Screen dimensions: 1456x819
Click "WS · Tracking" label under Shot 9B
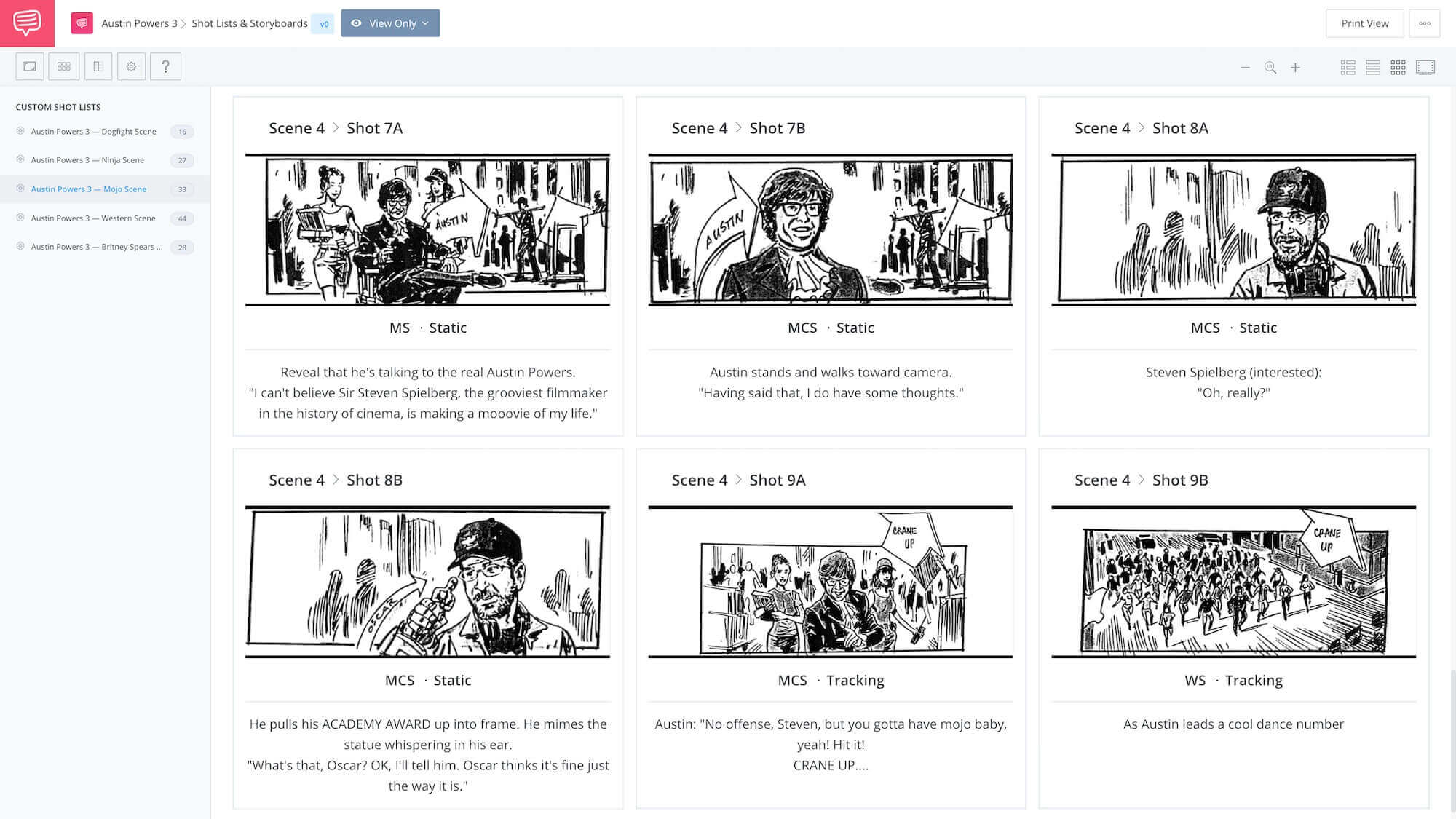[x=1233, y=680]
